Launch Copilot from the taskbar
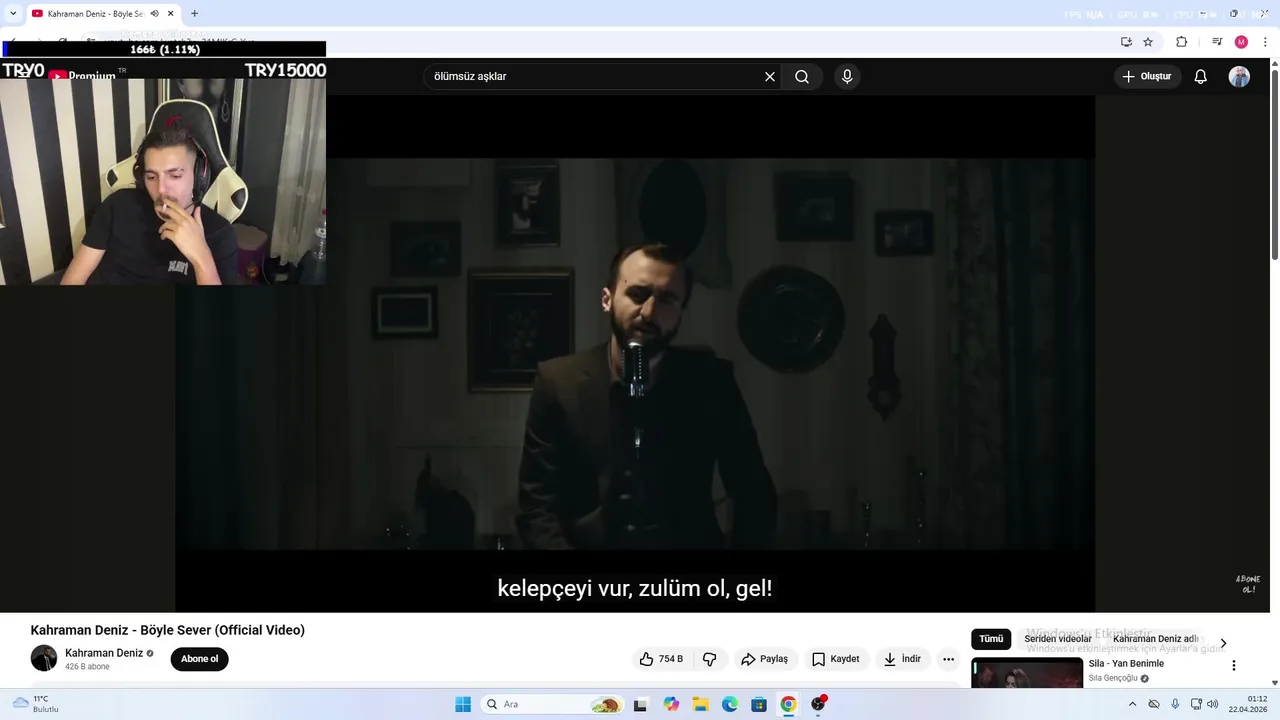Viewport: 1280px width, 720px height. click(671, 704)
